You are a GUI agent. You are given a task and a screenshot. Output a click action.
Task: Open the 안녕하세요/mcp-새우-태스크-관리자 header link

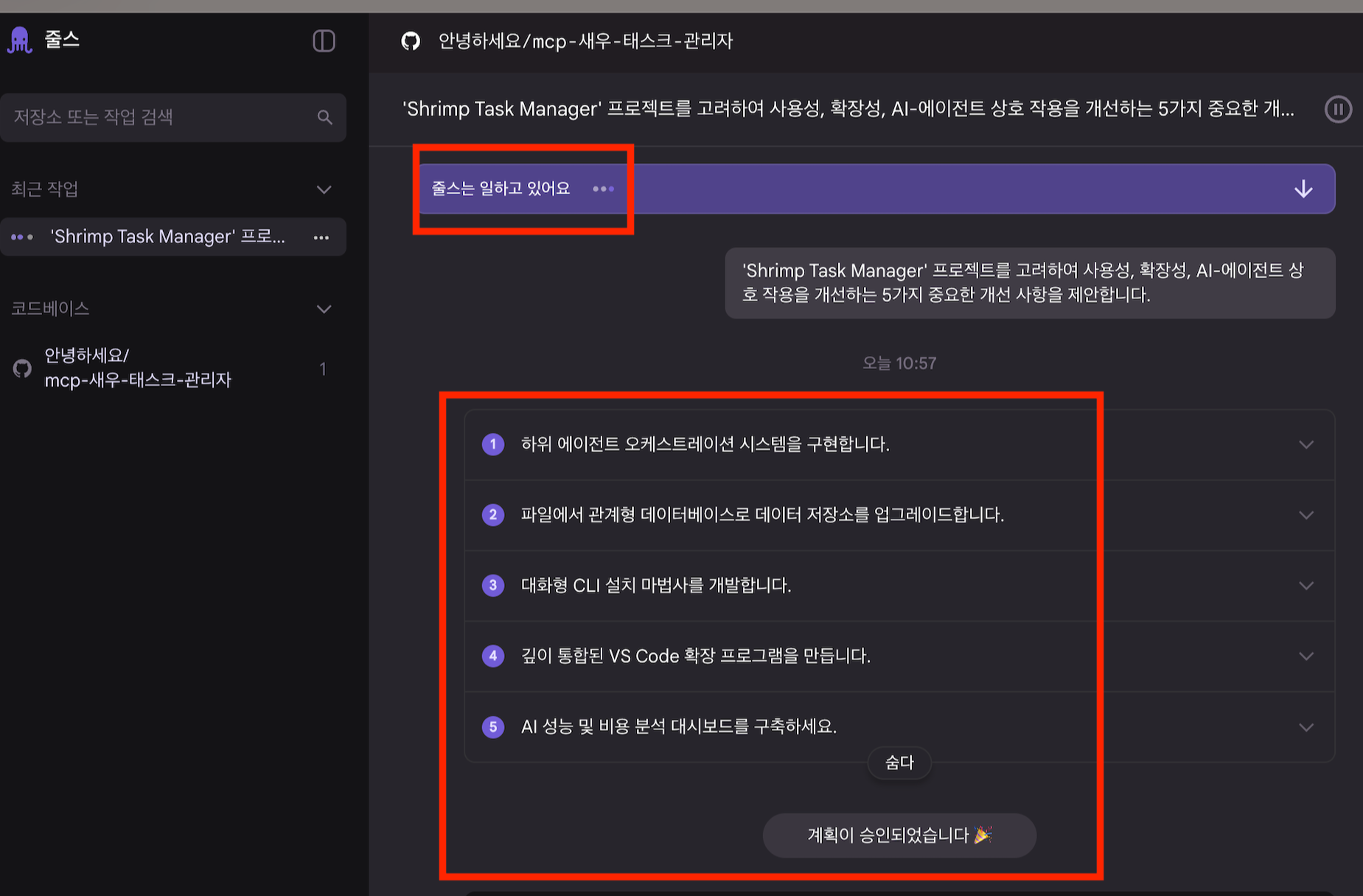[x=585, y=41]
